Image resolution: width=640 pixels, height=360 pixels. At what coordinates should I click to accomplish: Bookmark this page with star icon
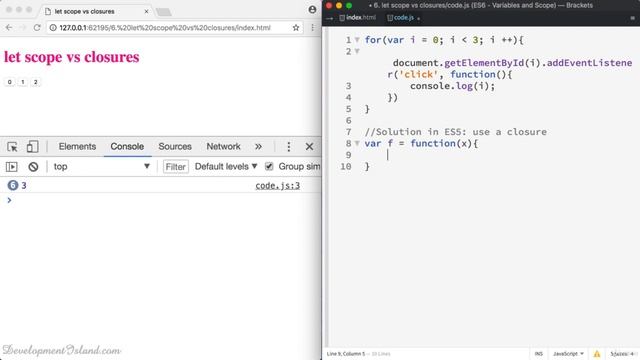(x=296, y=28)
